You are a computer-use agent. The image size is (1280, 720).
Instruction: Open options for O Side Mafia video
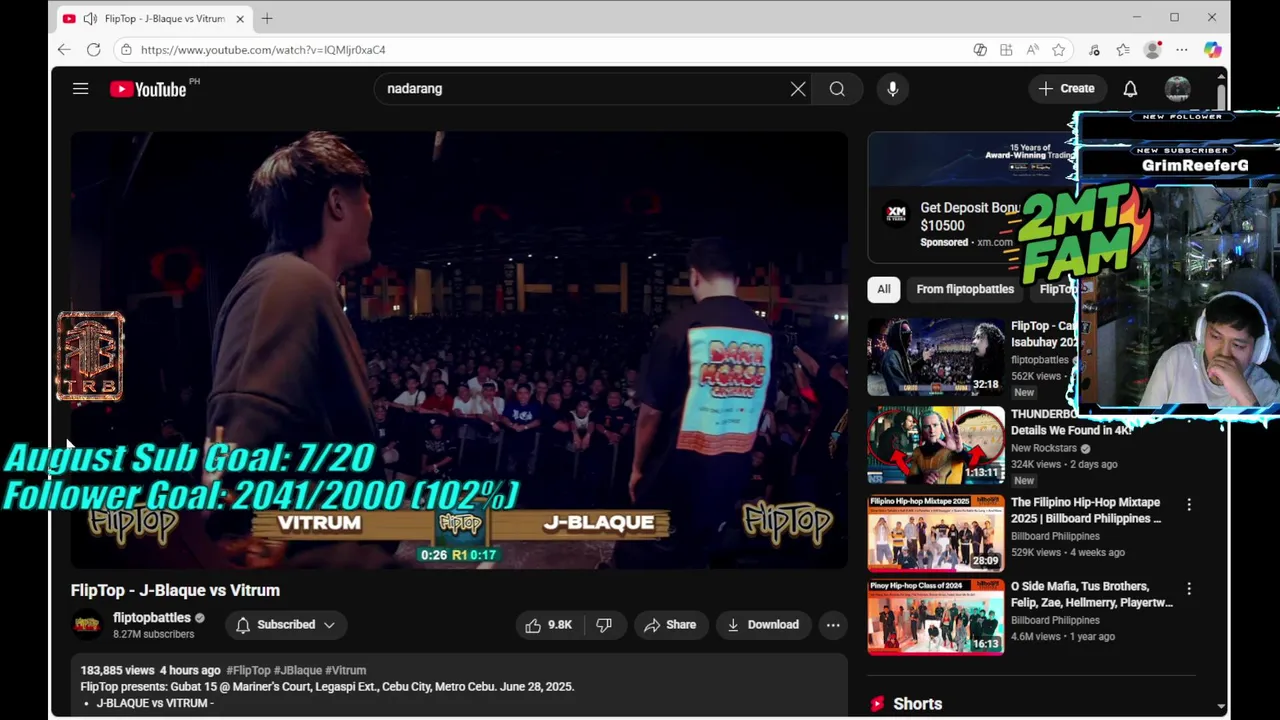click(1189, 589)
